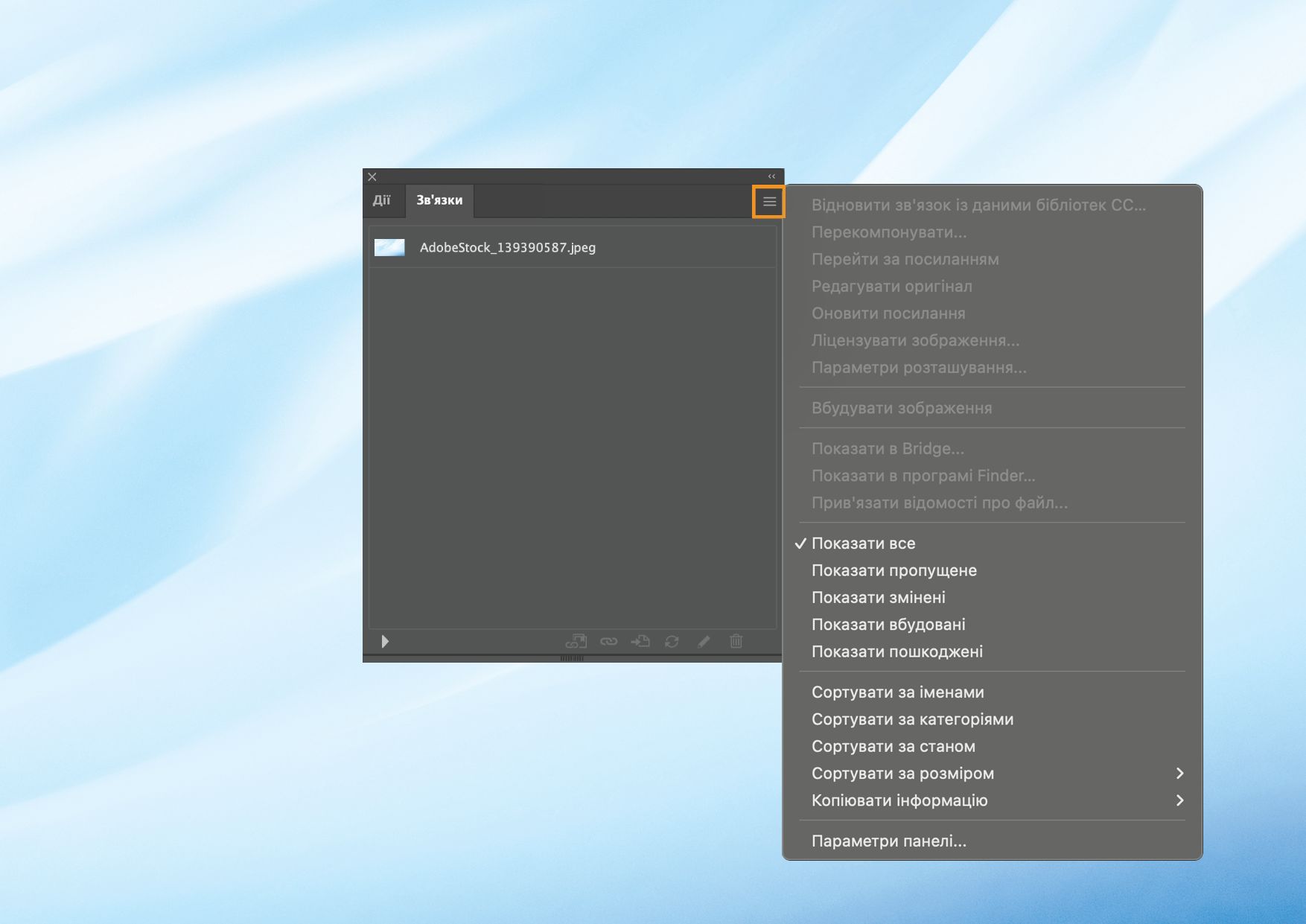The width and height of the screenshot is (1306, 924).
Task: Select the AdobeStock_139390587.jpeg thumbnail
Action: coord(389,247)
